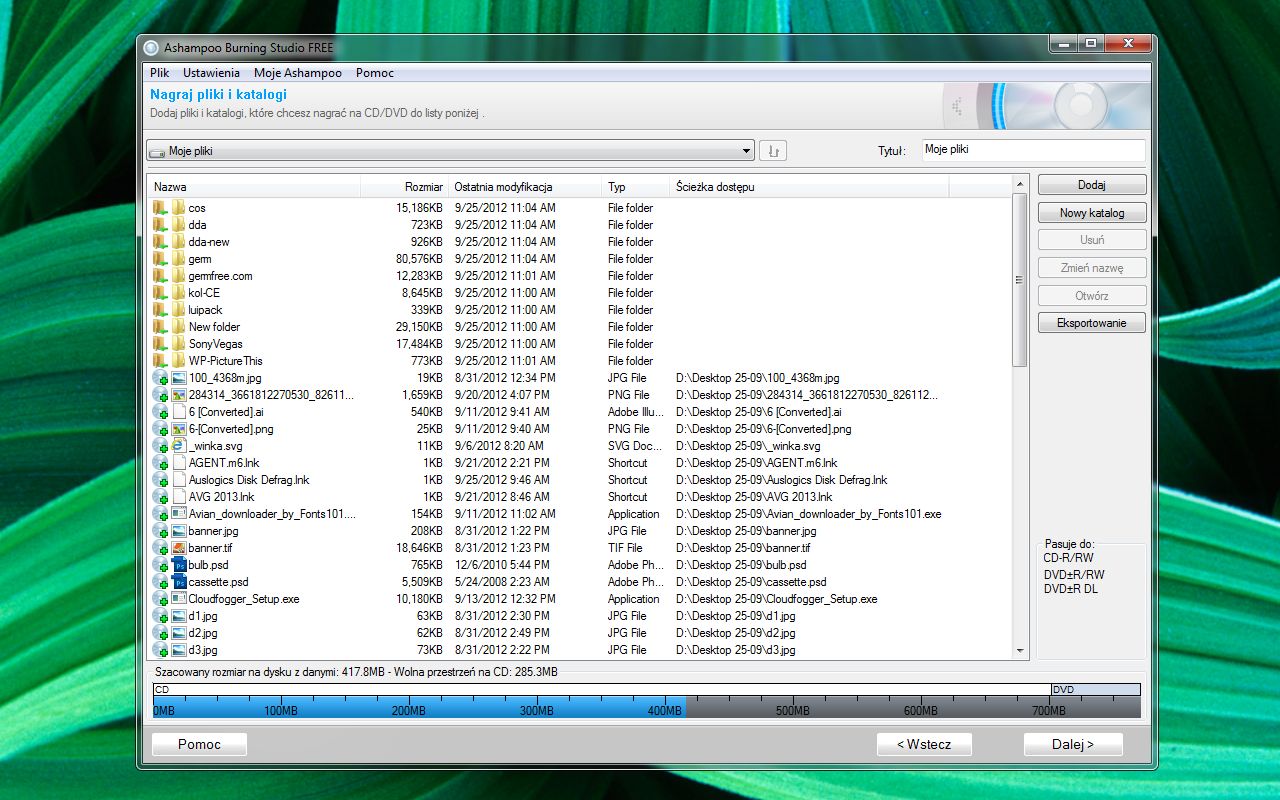Go back with the Wstecz button
Screen dimensions: 1280x800
pyautogui.click(x=924, y=744)
